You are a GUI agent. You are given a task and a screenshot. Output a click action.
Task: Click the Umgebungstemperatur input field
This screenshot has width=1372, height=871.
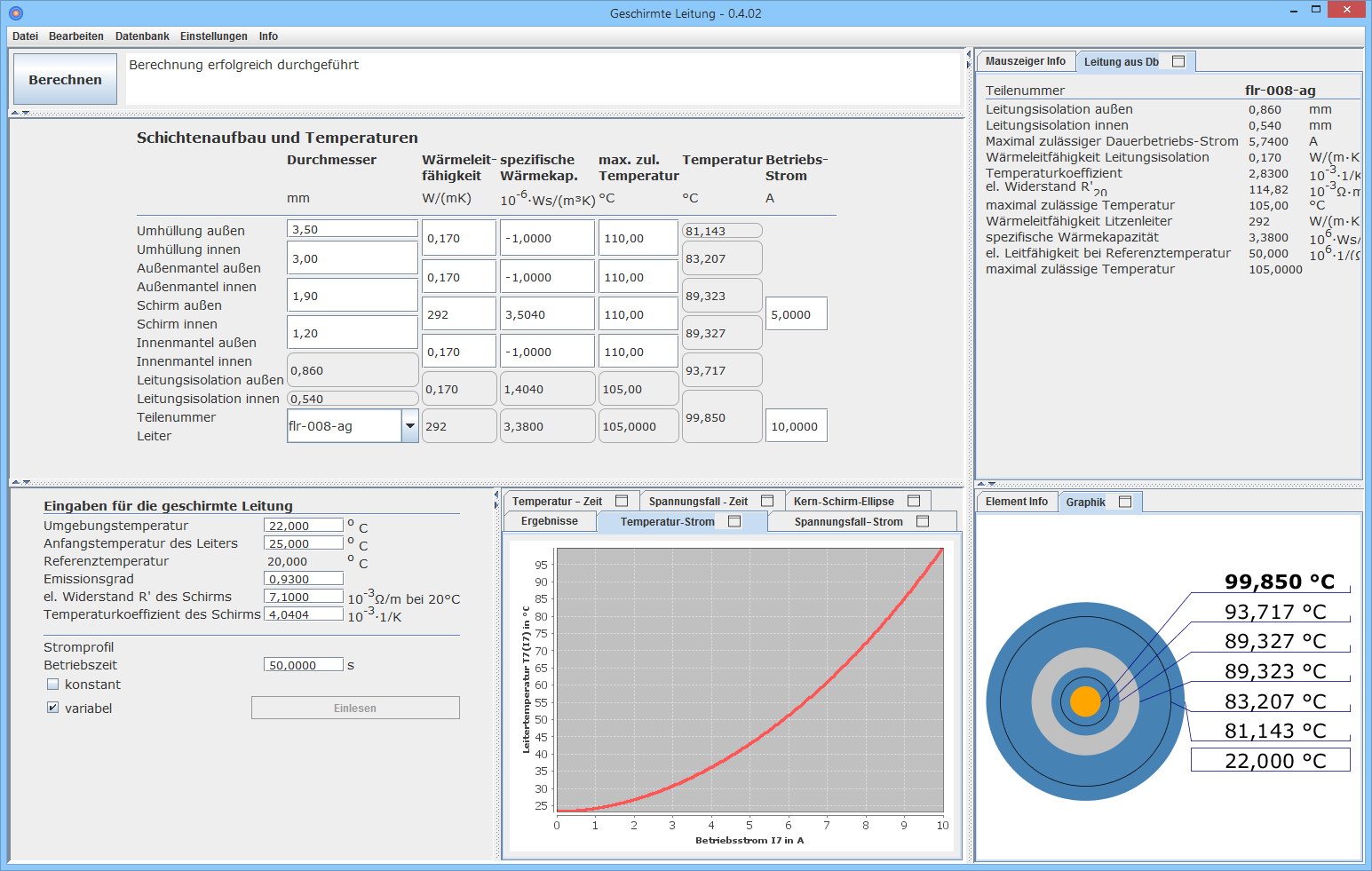coord(303,526)
